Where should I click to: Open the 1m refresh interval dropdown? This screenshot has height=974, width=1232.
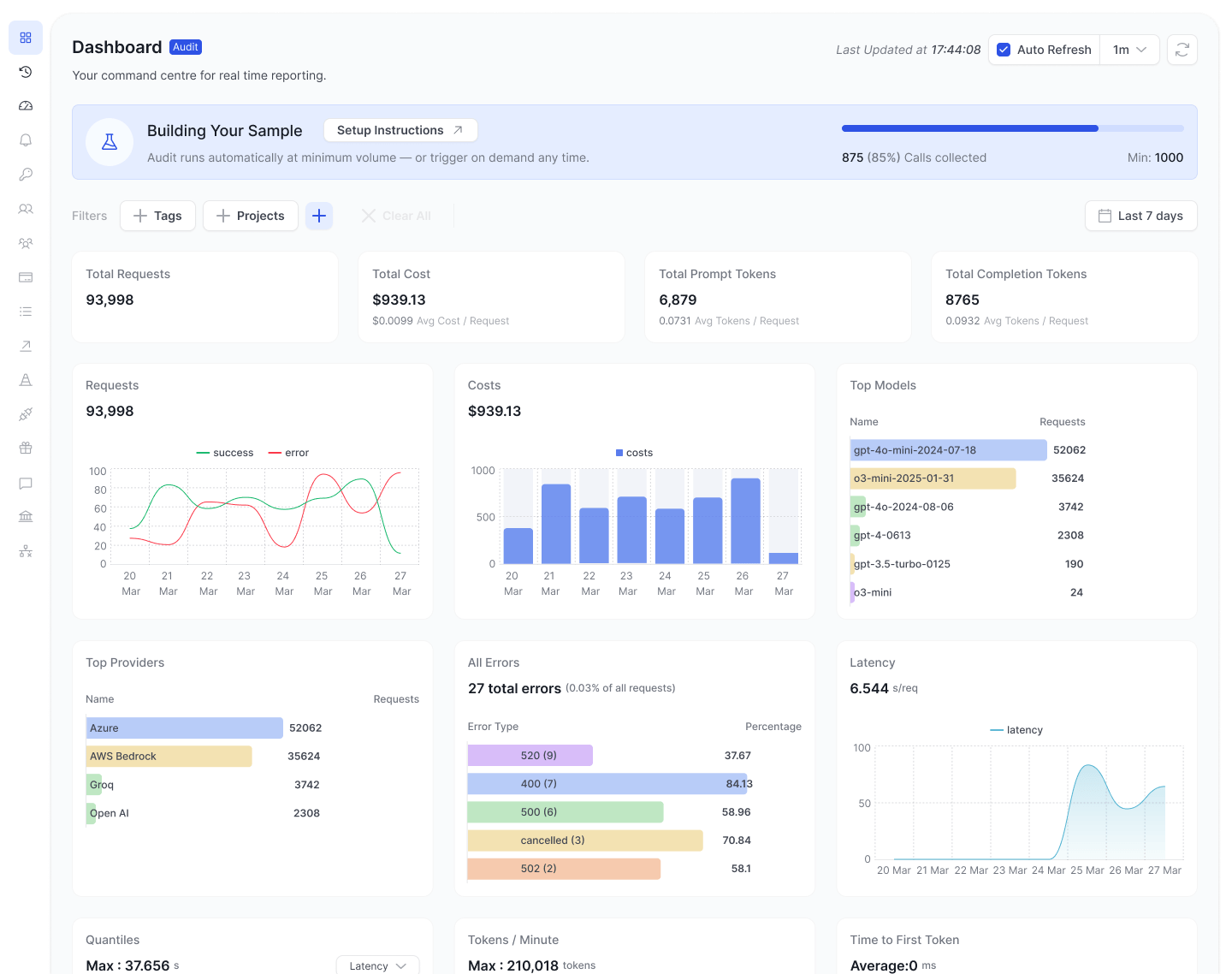point(1129,50)
